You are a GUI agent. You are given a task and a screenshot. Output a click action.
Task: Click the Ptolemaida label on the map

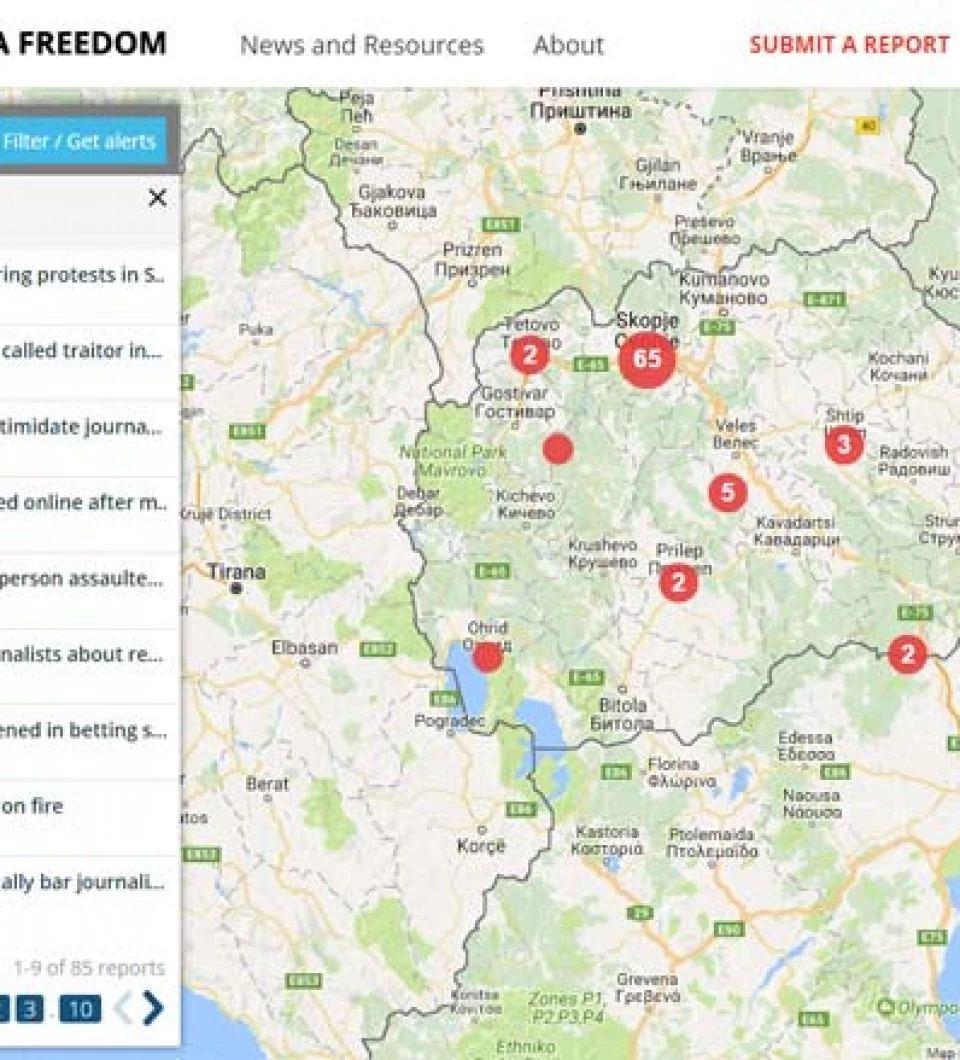tap(712, 842)
